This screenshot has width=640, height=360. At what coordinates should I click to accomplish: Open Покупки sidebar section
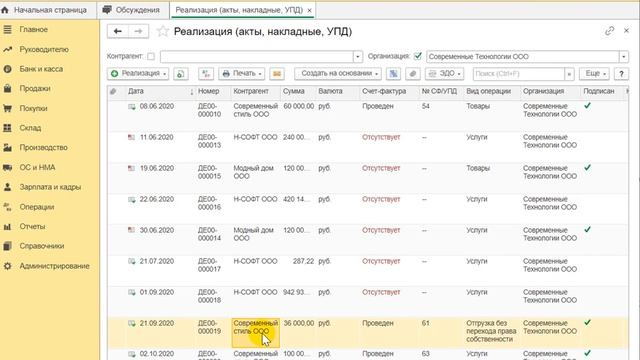point(33,108)
